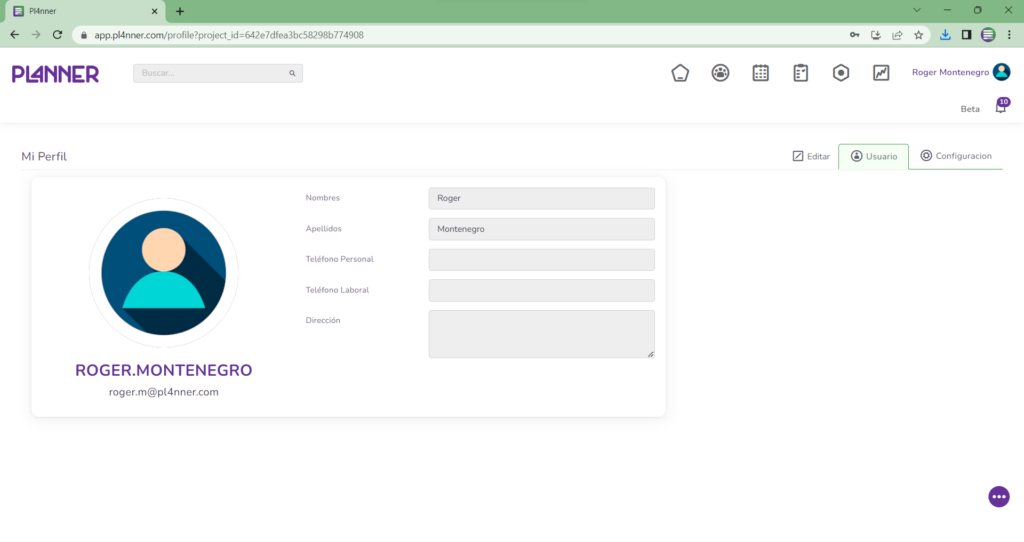Reload the page in browser
The height and width of the screenshot is (542, 1024).
point(57,35)
